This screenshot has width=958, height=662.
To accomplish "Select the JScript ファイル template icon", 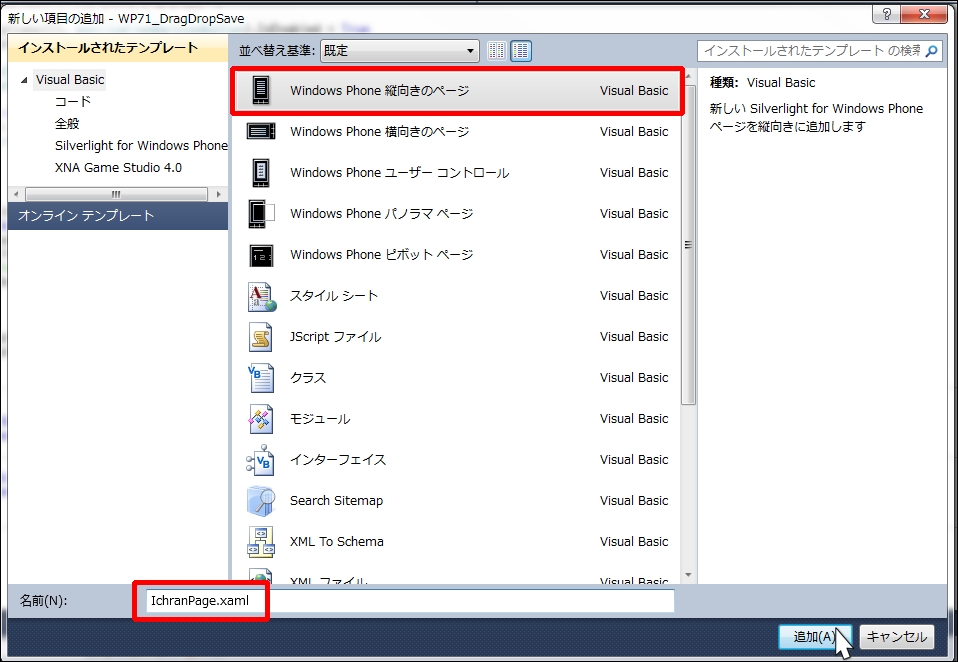I will point(261,337).
